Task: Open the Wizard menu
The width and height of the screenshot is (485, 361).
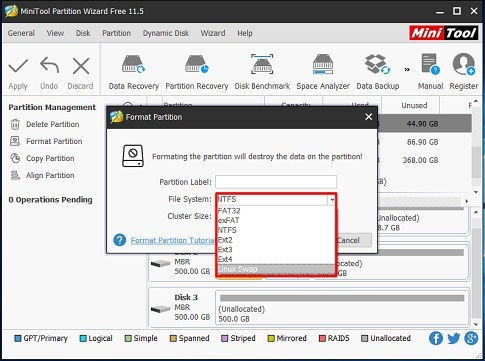Action: [x=213, y=33]
